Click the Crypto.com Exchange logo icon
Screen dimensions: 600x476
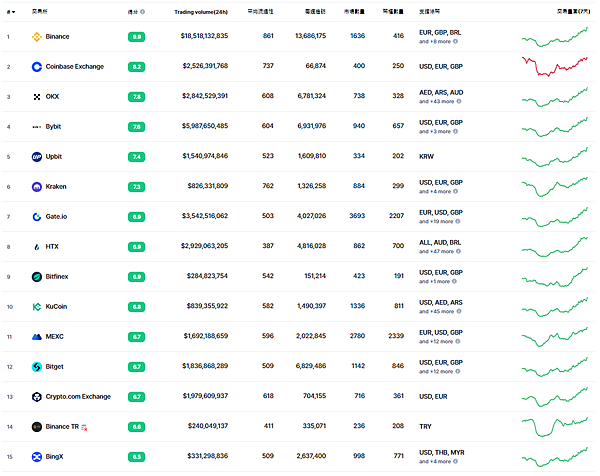pyautogui.click(x=37, y=397)
